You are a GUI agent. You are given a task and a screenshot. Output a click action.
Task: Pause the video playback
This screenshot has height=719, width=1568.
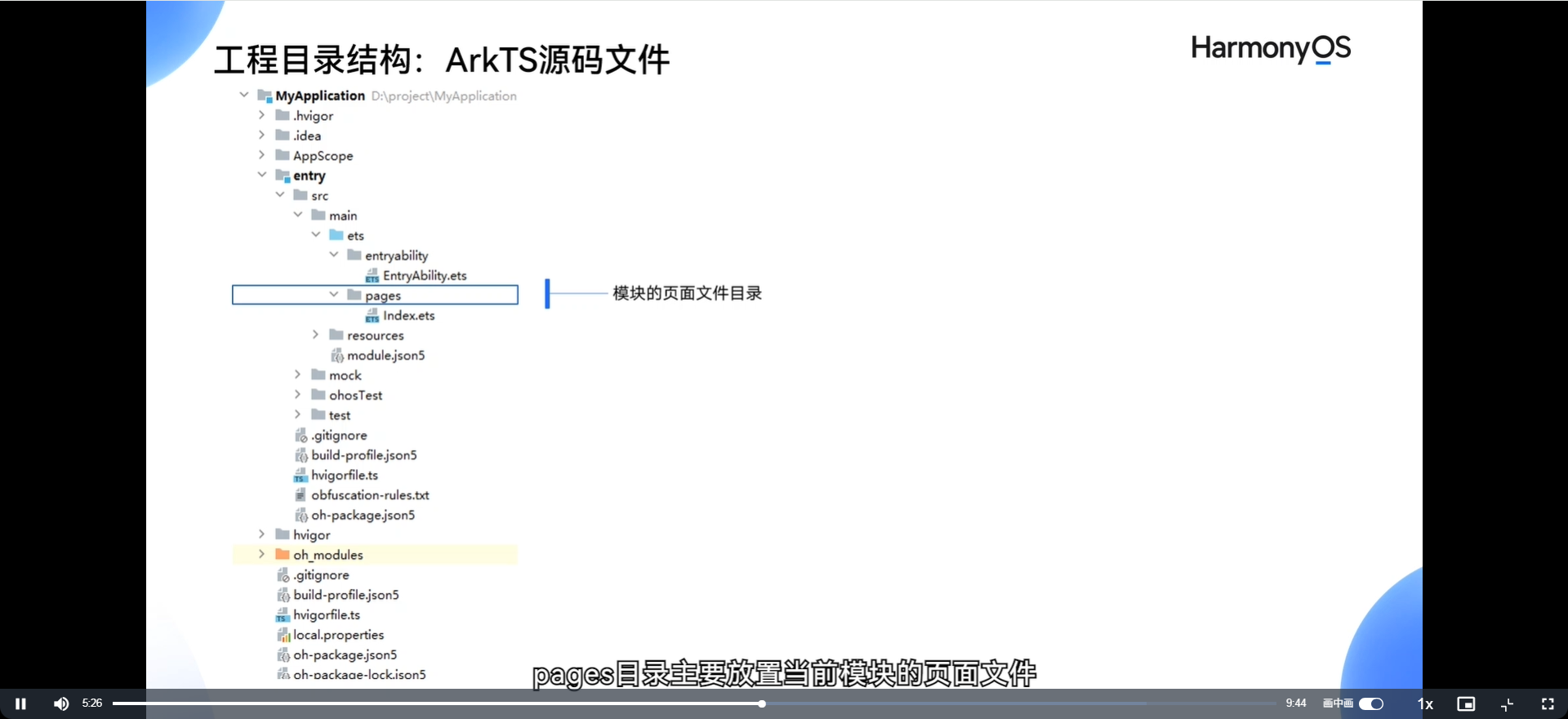[x=20, y=703]
